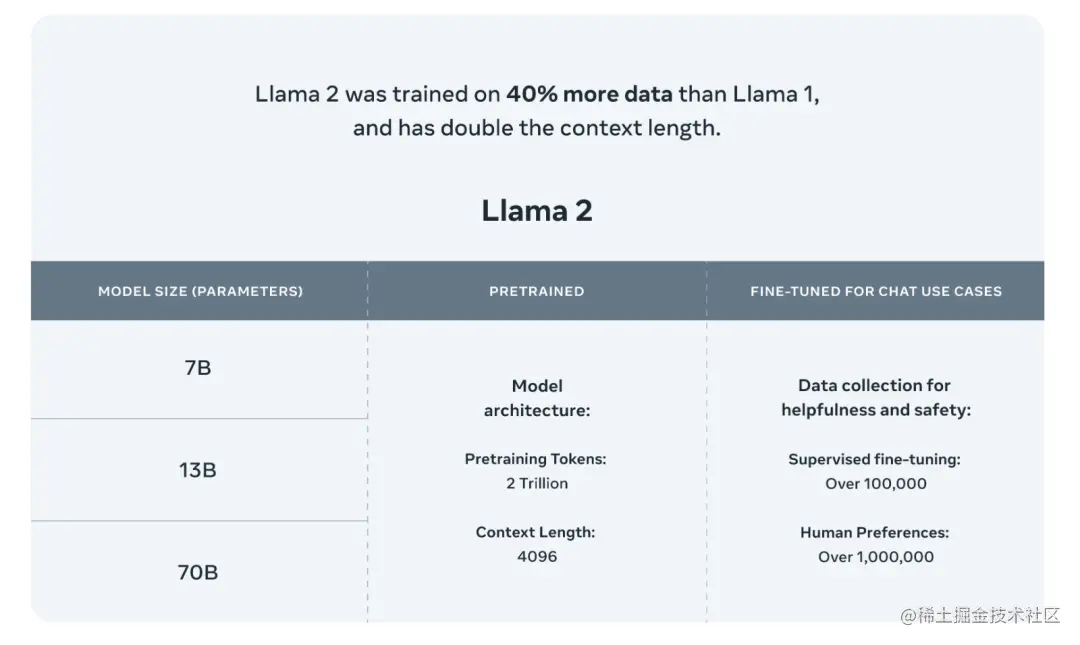Select the "Over 100,000" value
The height and width of the screenshot is (645, 1080).
(x=876, y=483)
